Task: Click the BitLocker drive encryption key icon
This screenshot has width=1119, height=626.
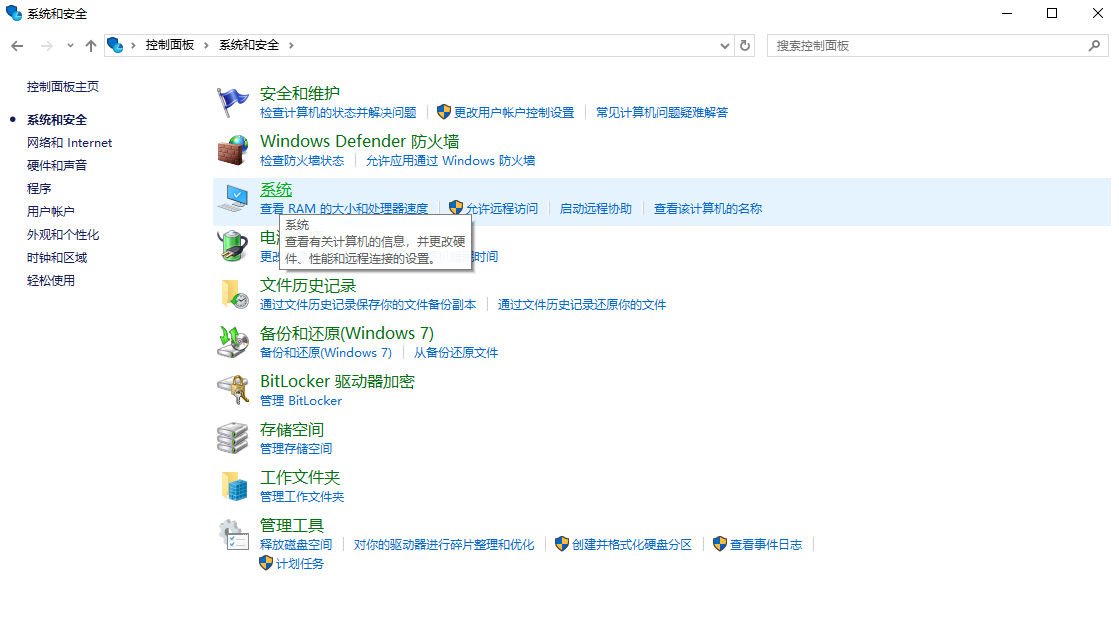Action: click(232, 390)
